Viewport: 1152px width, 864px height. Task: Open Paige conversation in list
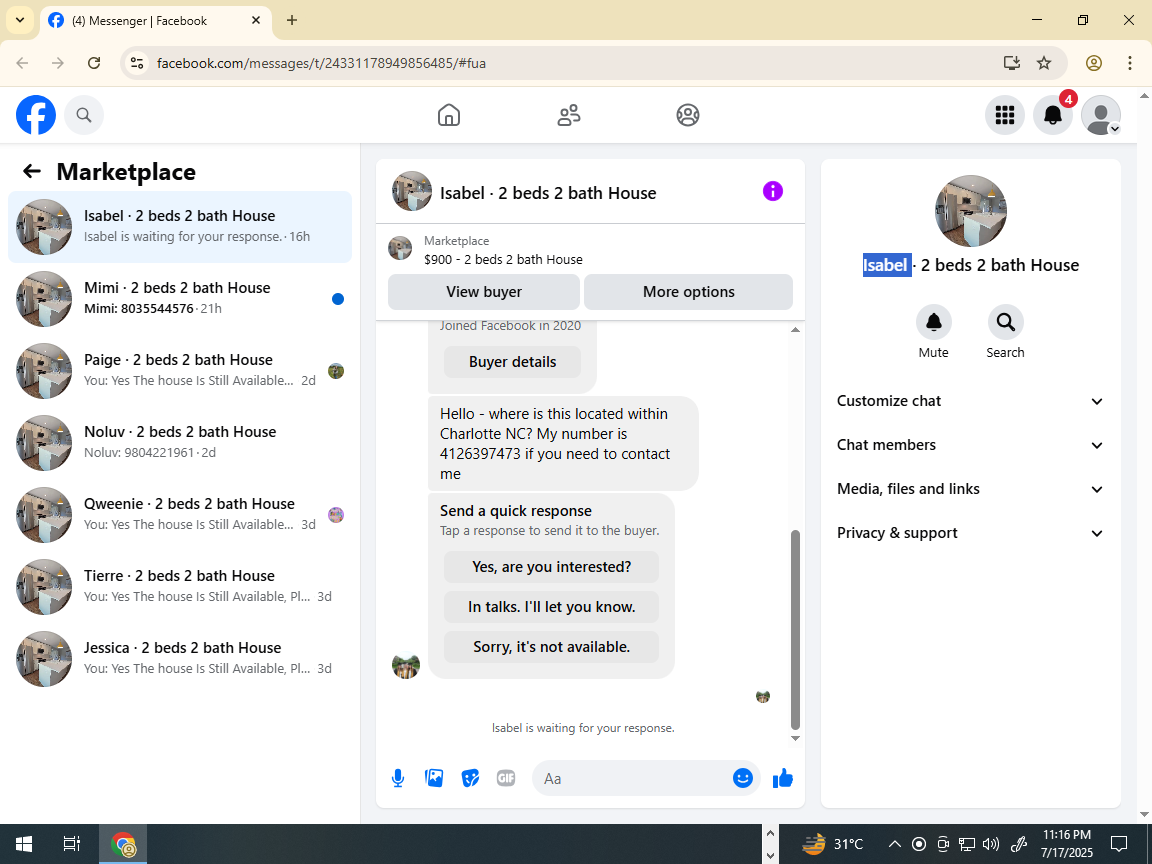point(180,371)
